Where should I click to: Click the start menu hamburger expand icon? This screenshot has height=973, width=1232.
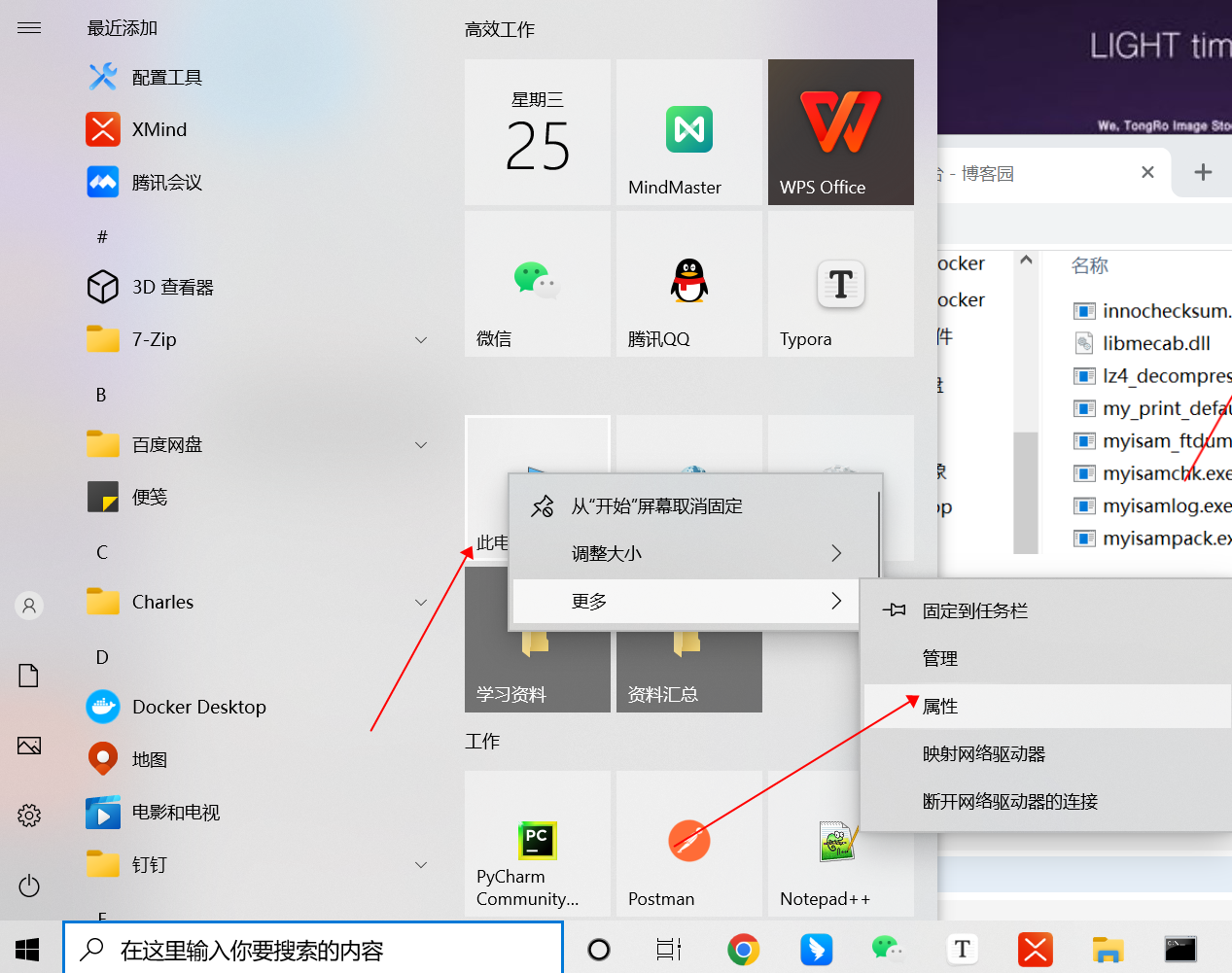[x=29, y=27]
